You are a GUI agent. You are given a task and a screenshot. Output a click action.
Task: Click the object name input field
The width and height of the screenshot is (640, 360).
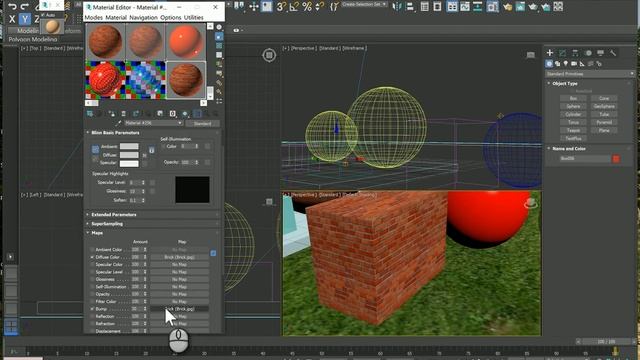tap(585, 158)
